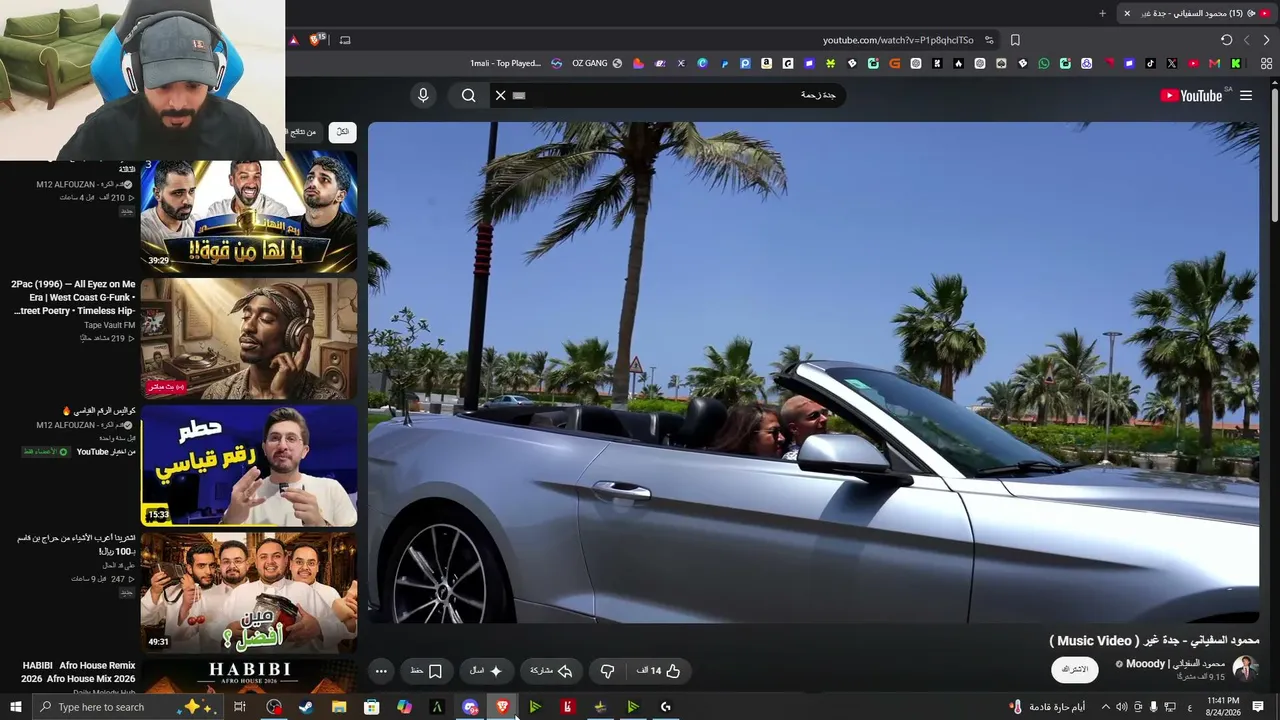1280x720 pixels.
Task: Open the YouTube guide hamburger menu
Action: pos(1246,96)
